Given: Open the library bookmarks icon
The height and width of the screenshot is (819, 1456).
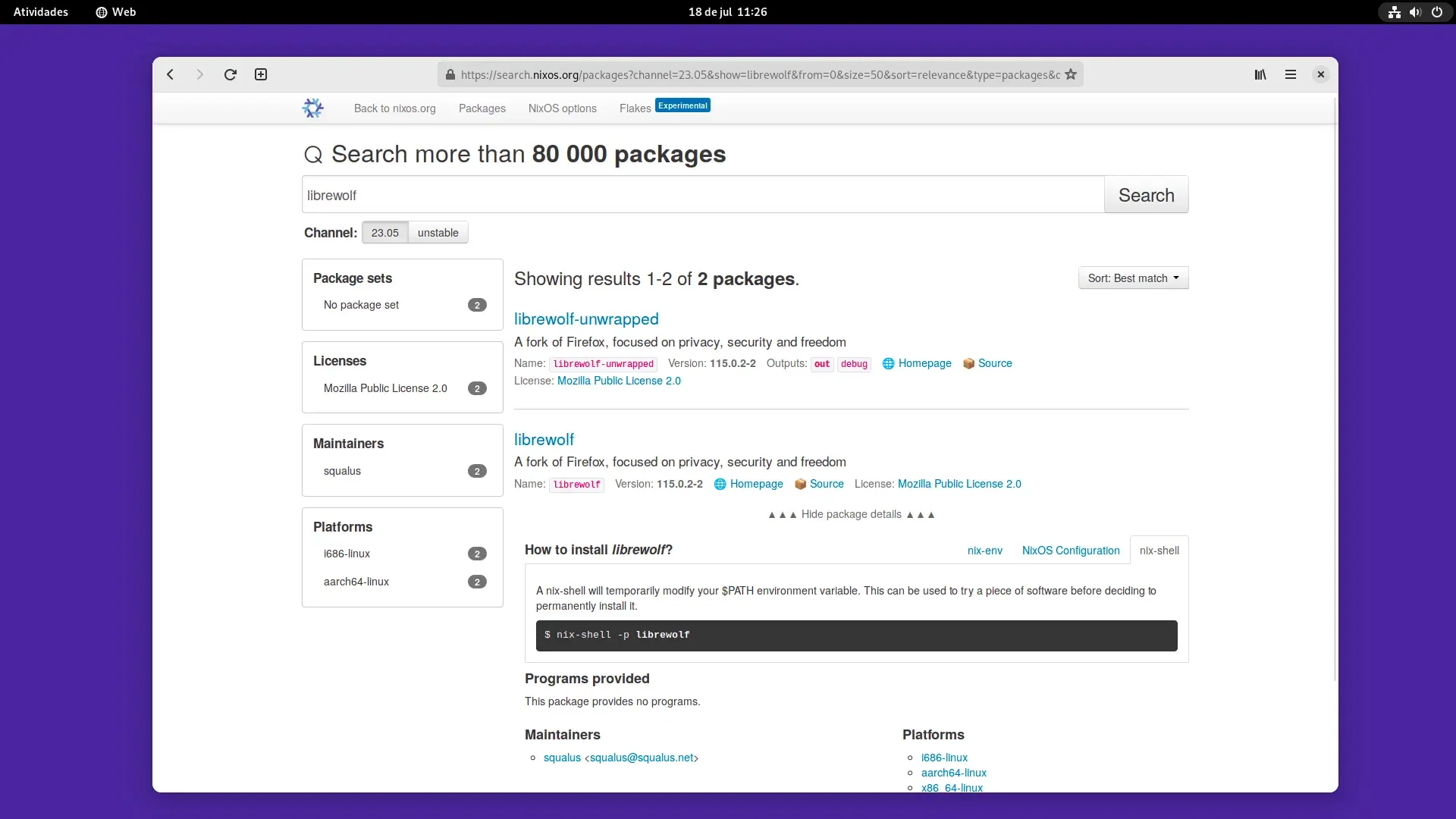Looking at the screenshot, I should coord(1260,74).
